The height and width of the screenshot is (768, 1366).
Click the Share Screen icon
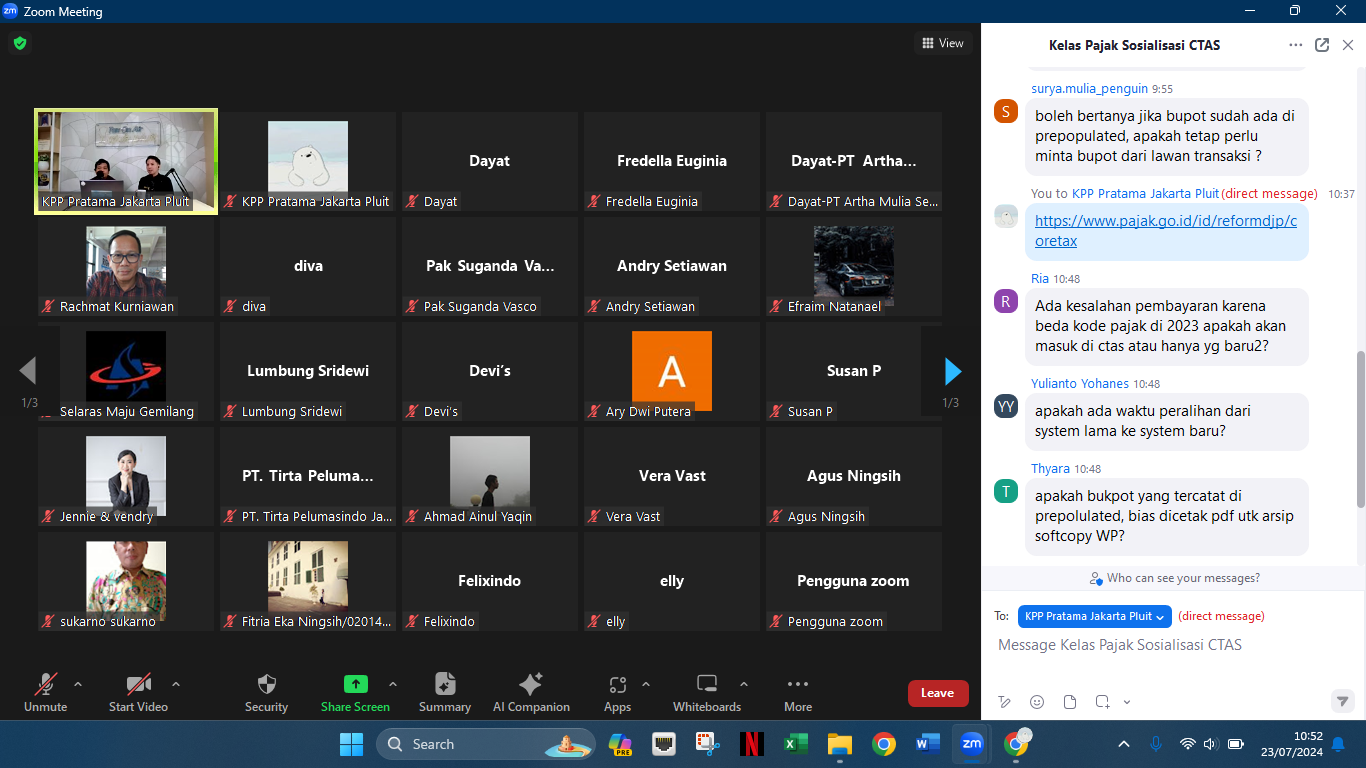coord(355,684)
